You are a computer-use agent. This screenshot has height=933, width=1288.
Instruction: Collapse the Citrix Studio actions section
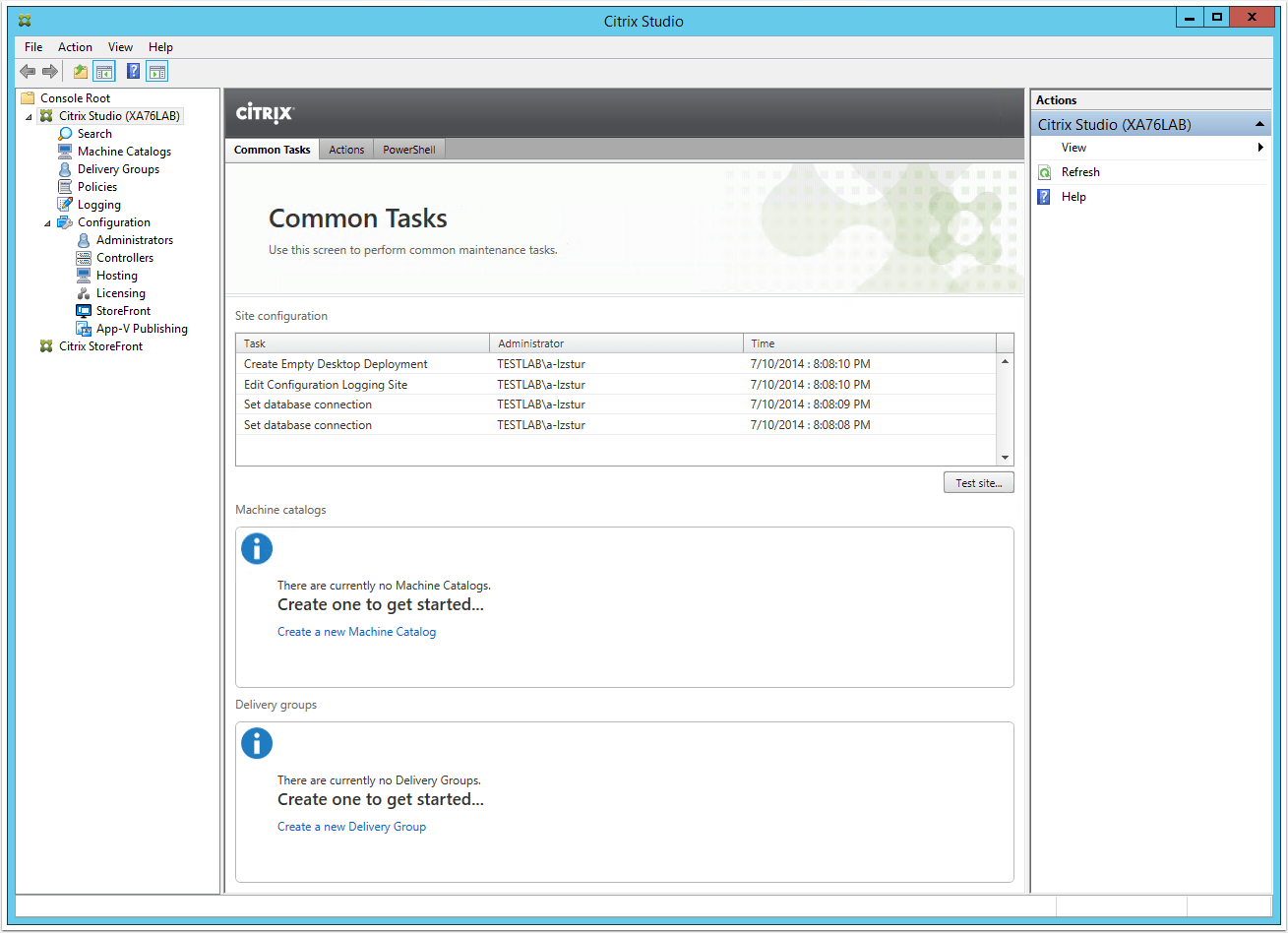coord(1259,125)
